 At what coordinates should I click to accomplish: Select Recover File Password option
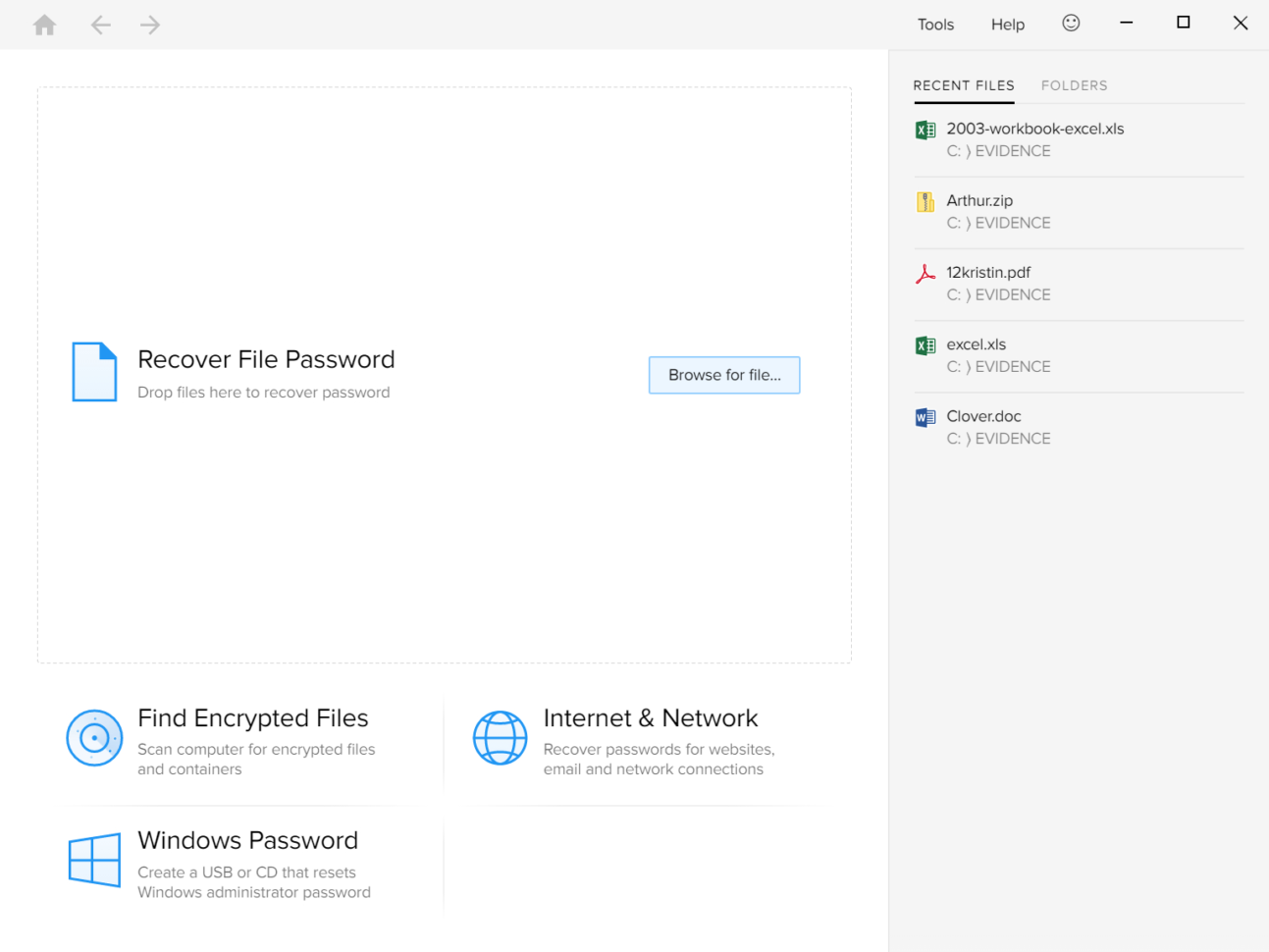pyautogui.click(x=266, y=359)
